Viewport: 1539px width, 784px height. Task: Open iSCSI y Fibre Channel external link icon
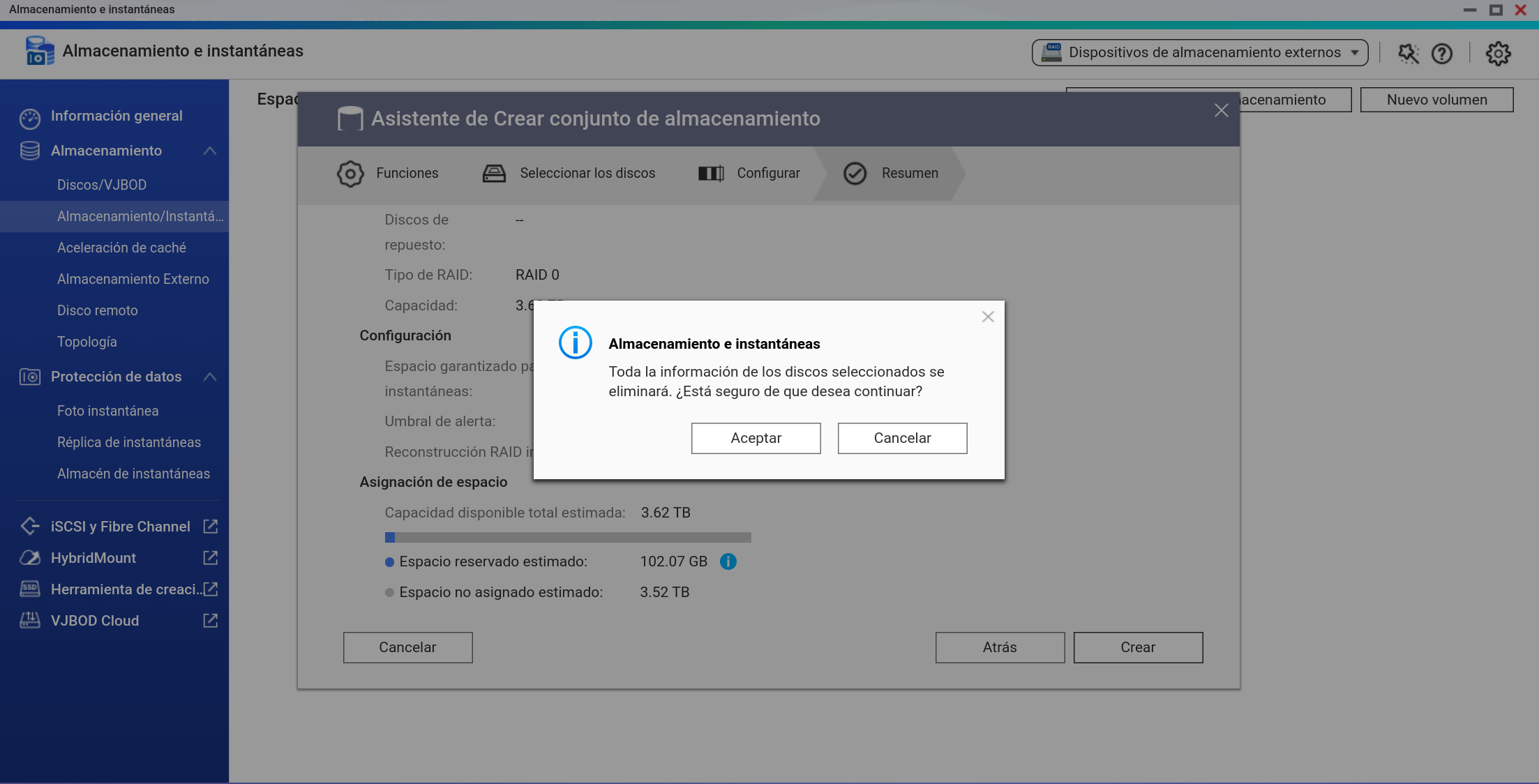pos(210,527)
